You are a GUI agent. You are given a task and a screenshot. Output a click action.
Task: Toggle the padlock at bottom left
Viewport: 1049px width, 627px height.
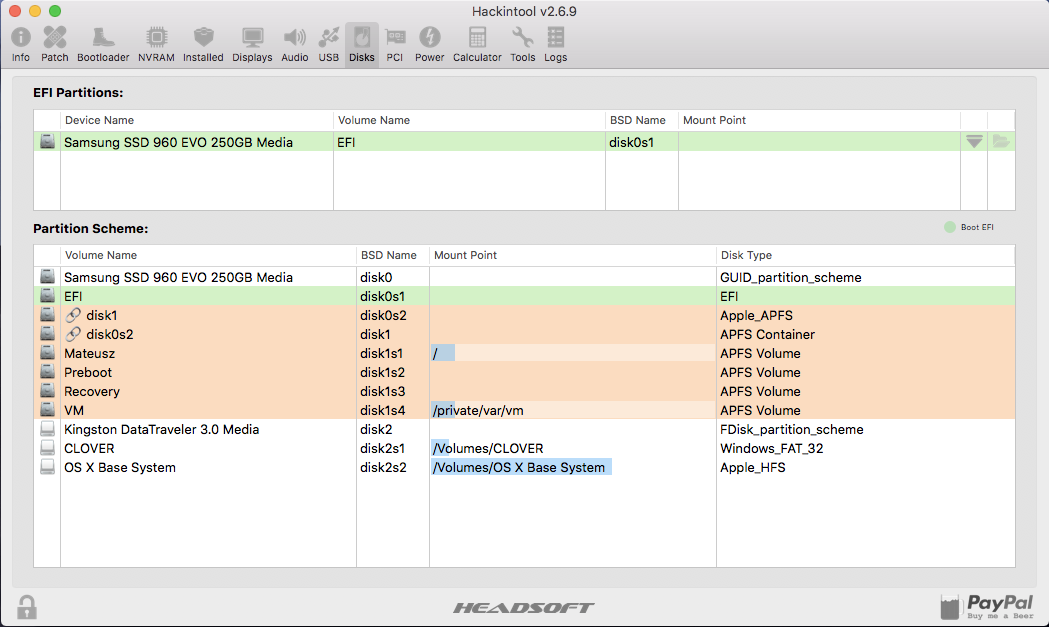[27, 607]
